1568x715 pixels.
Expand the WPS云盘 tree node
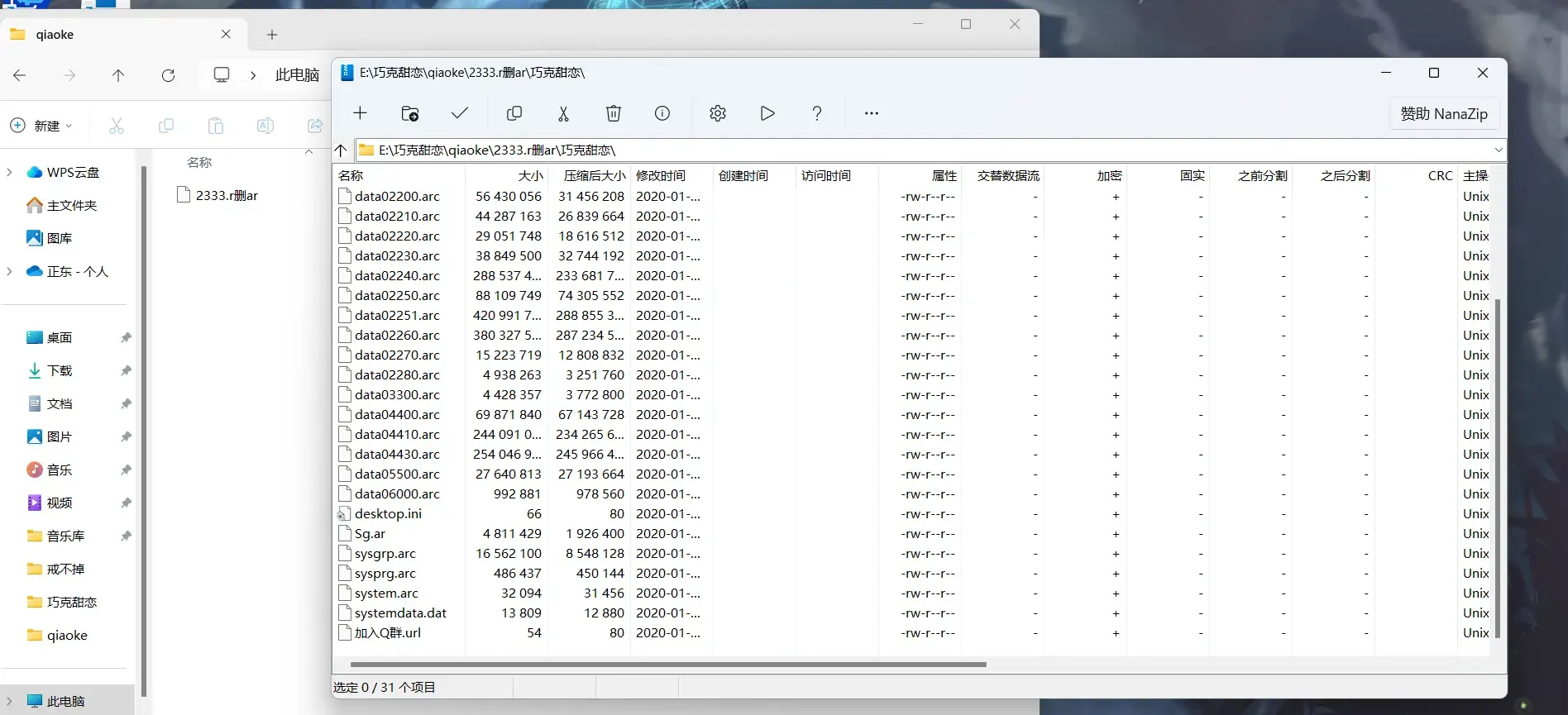9,172
